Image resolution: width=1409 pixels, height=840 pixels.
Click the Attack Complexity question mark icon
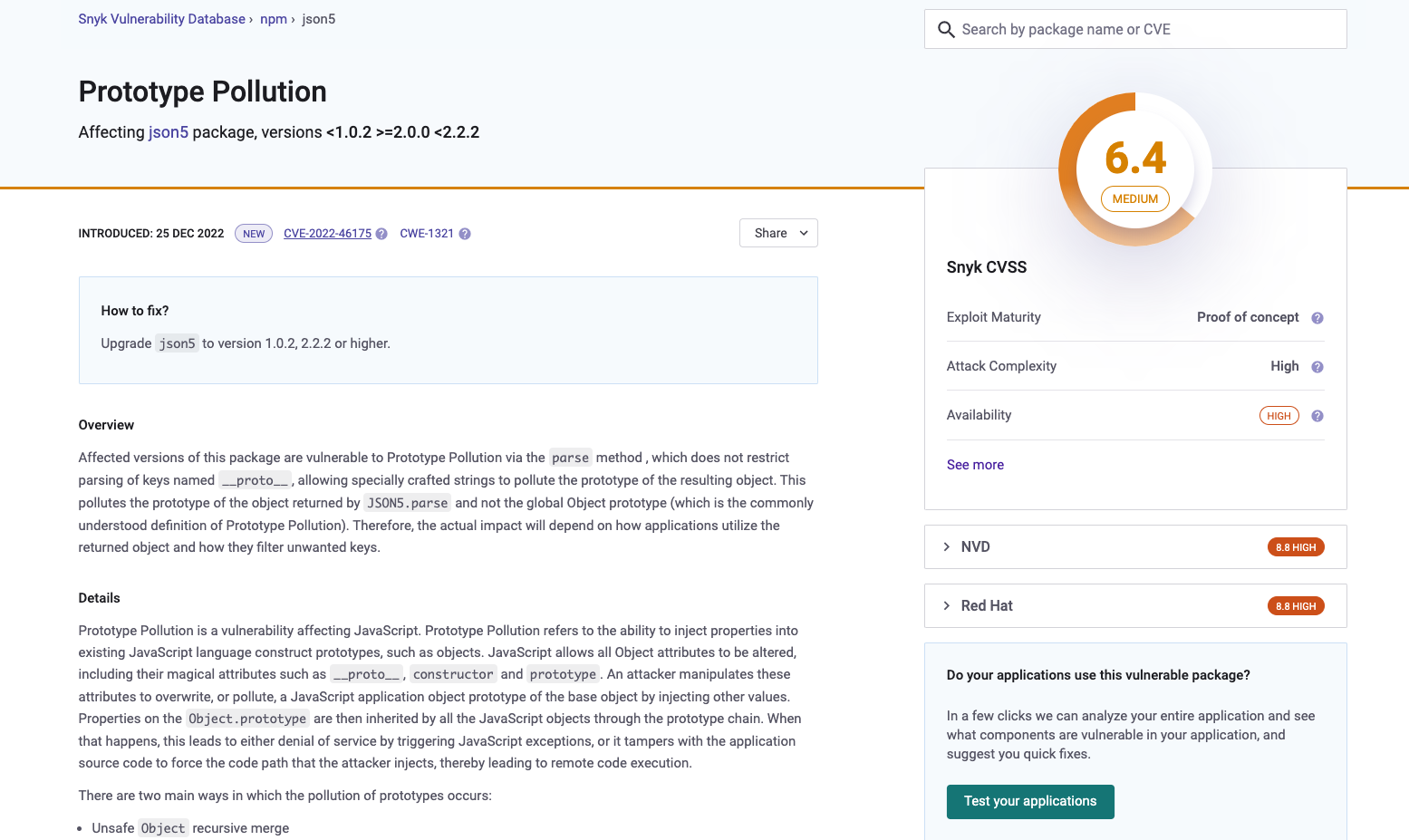[x=1317, y=366]
